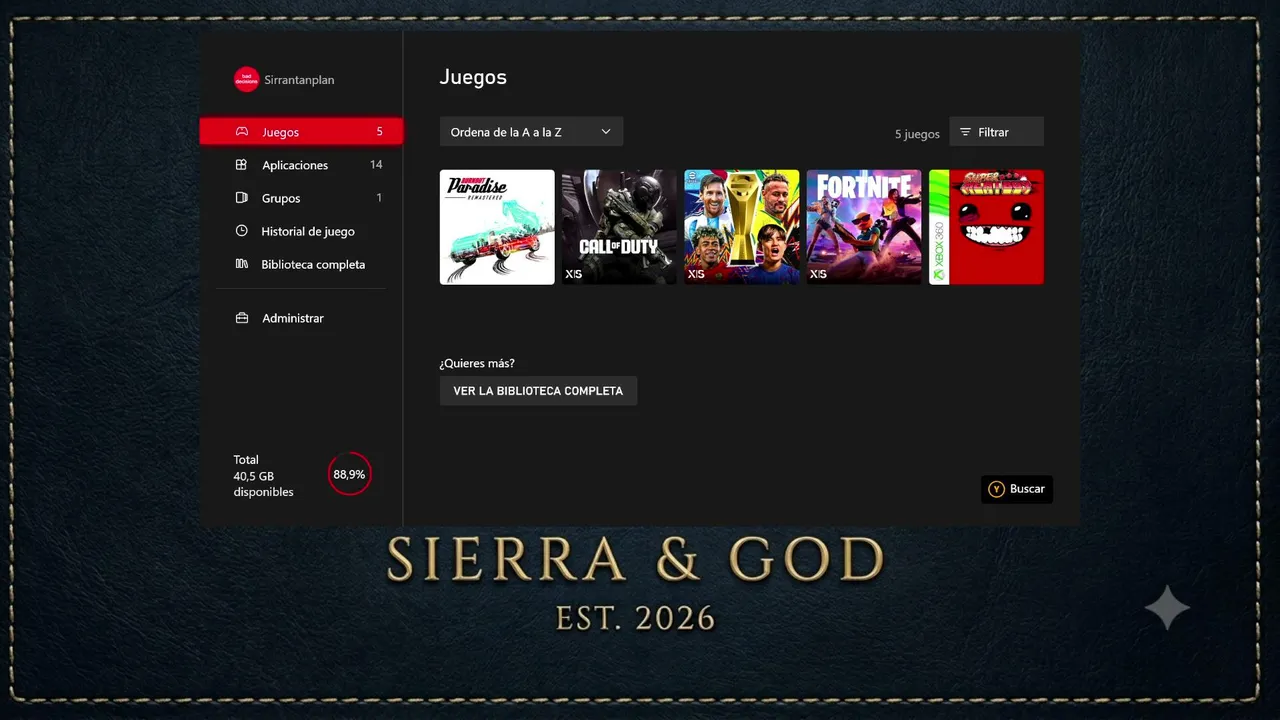Click the Biblioteca completa books icon
The width and height of the screenshot is (1280, 720).
tap(241, 264)
